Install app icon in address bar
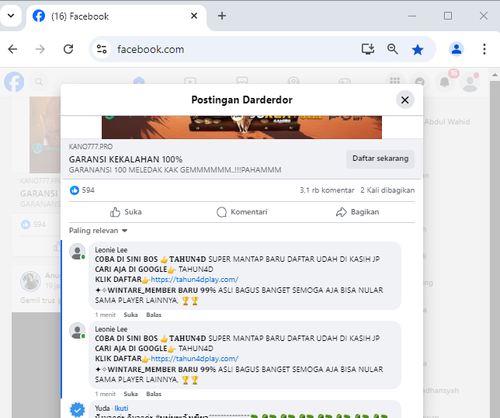The height and width of the screenshot is (418, 500). (368, 49)
